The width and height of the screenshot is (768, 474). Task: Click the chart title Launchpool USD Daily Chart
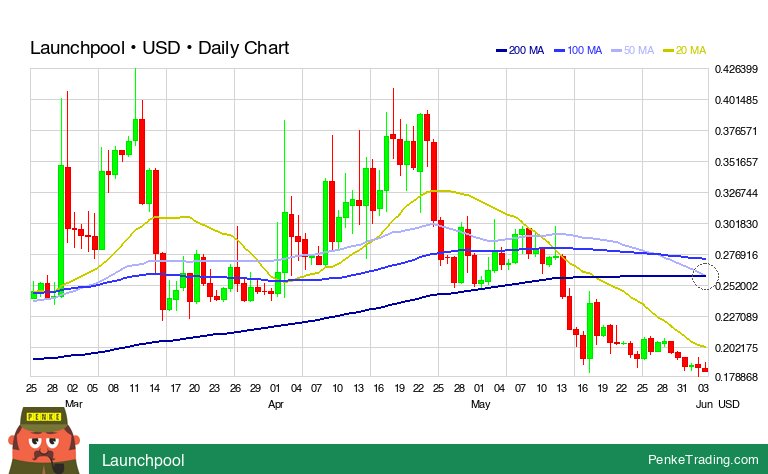160,48
